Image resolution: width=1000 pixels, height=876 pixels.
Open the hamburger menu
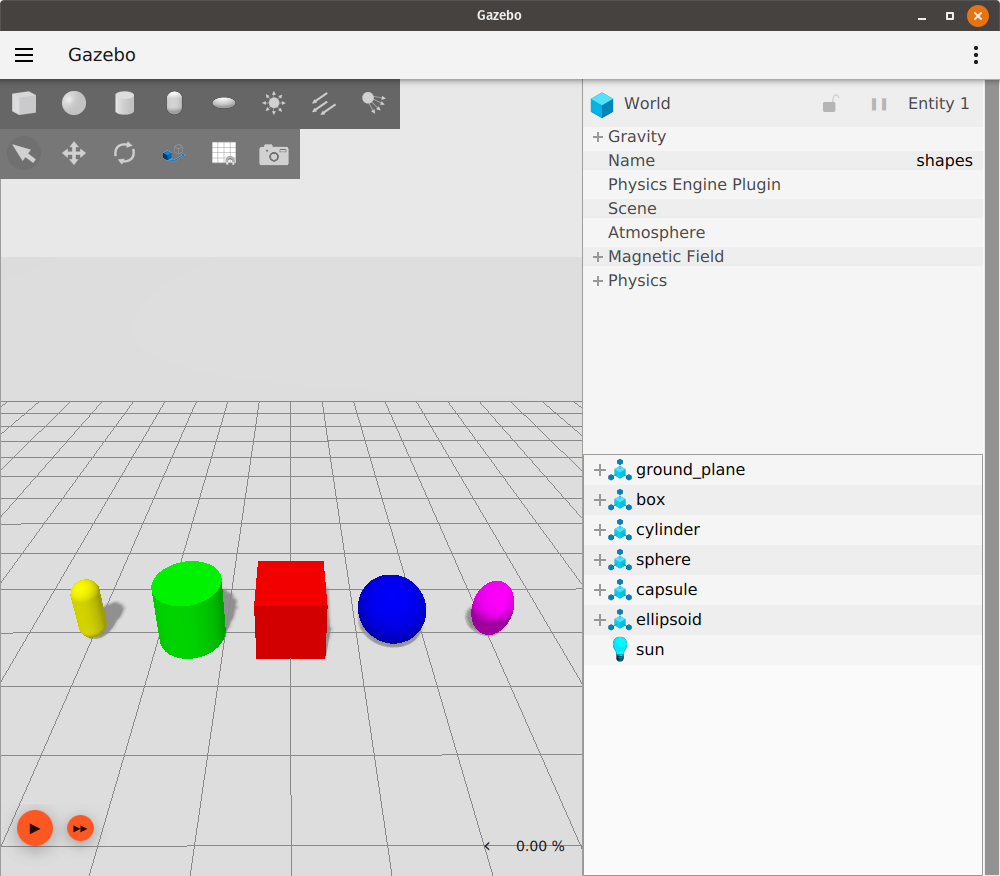tap(24, 55)
